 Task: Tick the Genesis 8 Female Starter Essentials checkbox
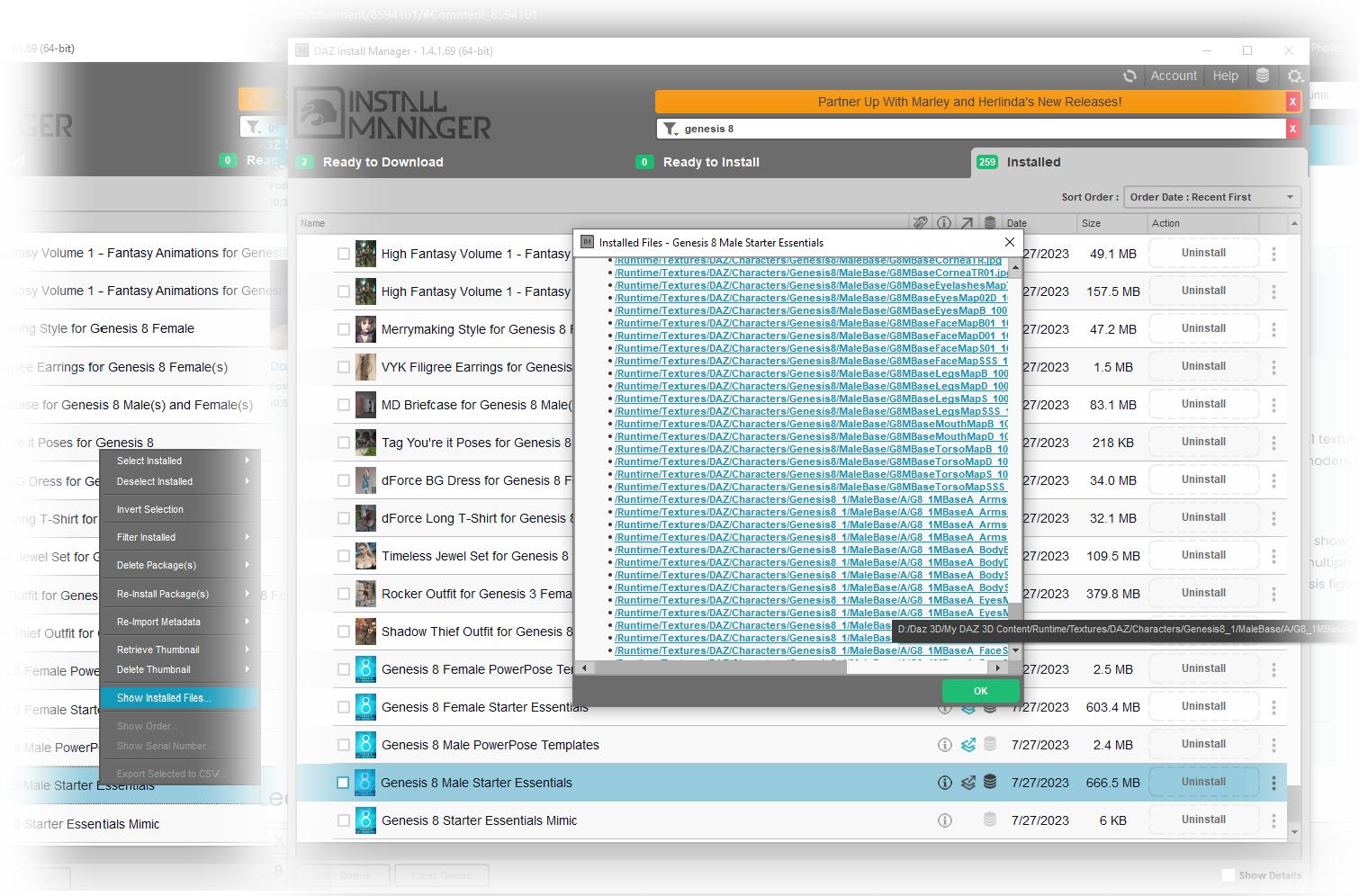pos(344,707)
